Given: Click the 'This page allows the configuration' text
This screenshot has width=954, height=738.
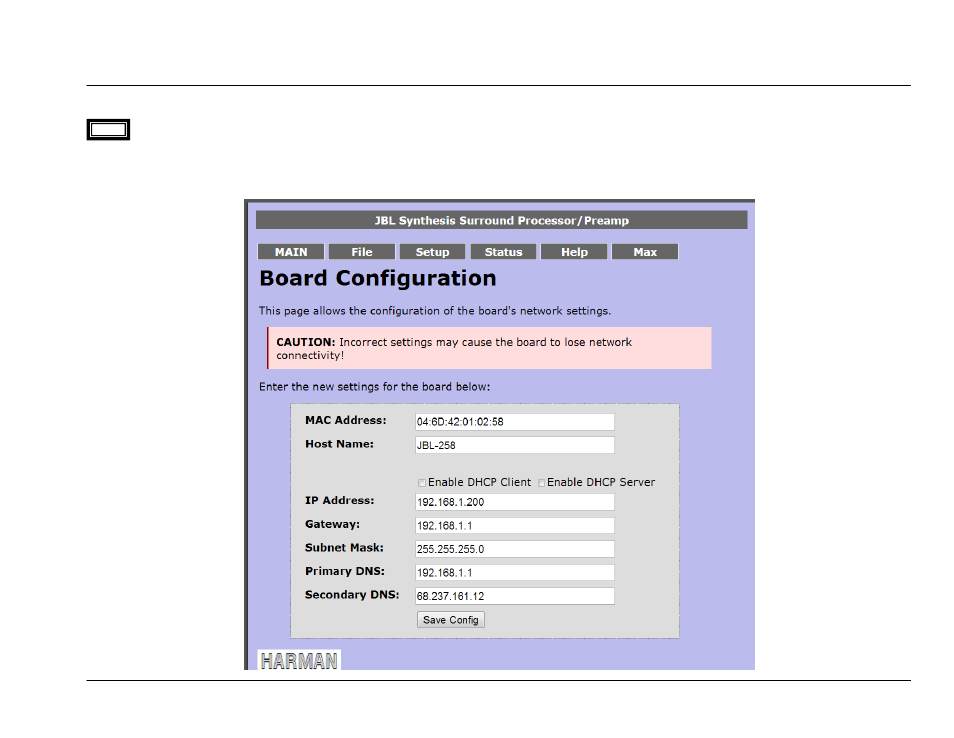Looking at the screenshot, I should click(434, 311).
